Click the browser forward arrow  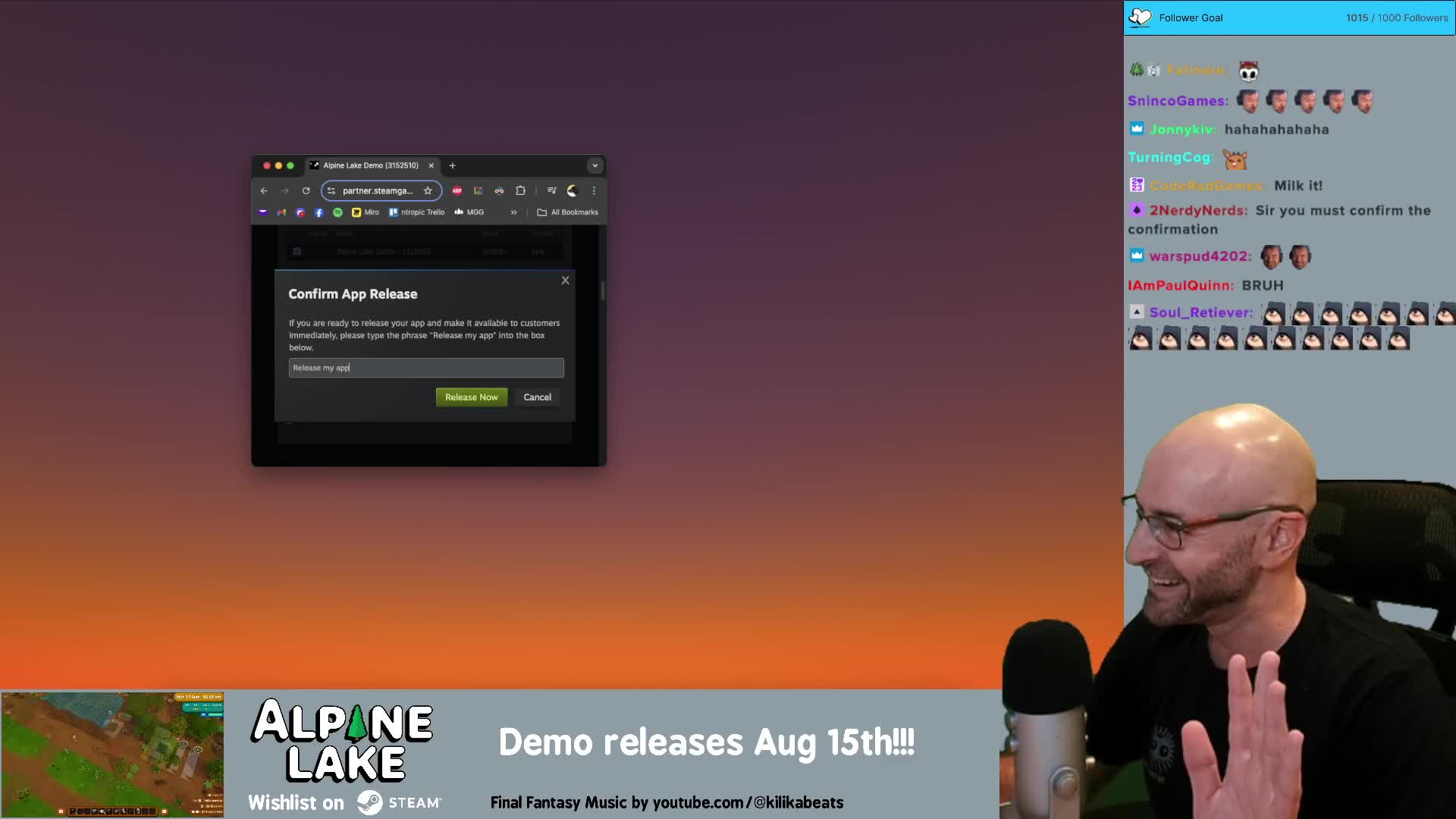click(285, 191)
